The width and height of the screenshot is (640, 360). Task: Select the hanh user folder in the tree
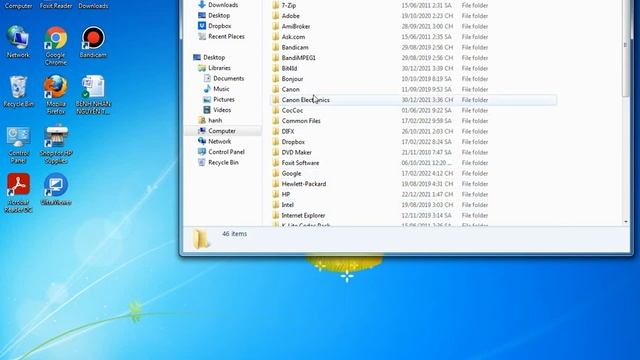pos(215,120)
